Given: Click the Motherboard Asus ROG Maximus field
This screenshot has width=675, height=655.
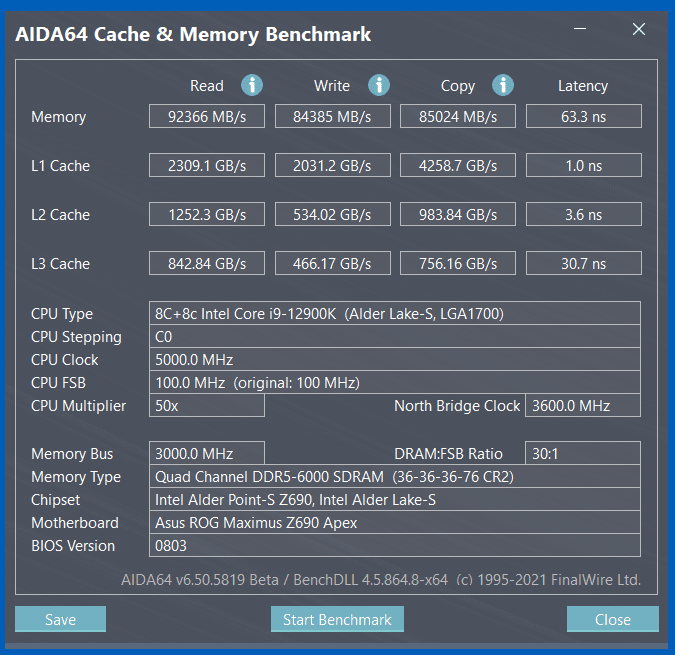Looking at the screenshot, I should pos(395,522).
